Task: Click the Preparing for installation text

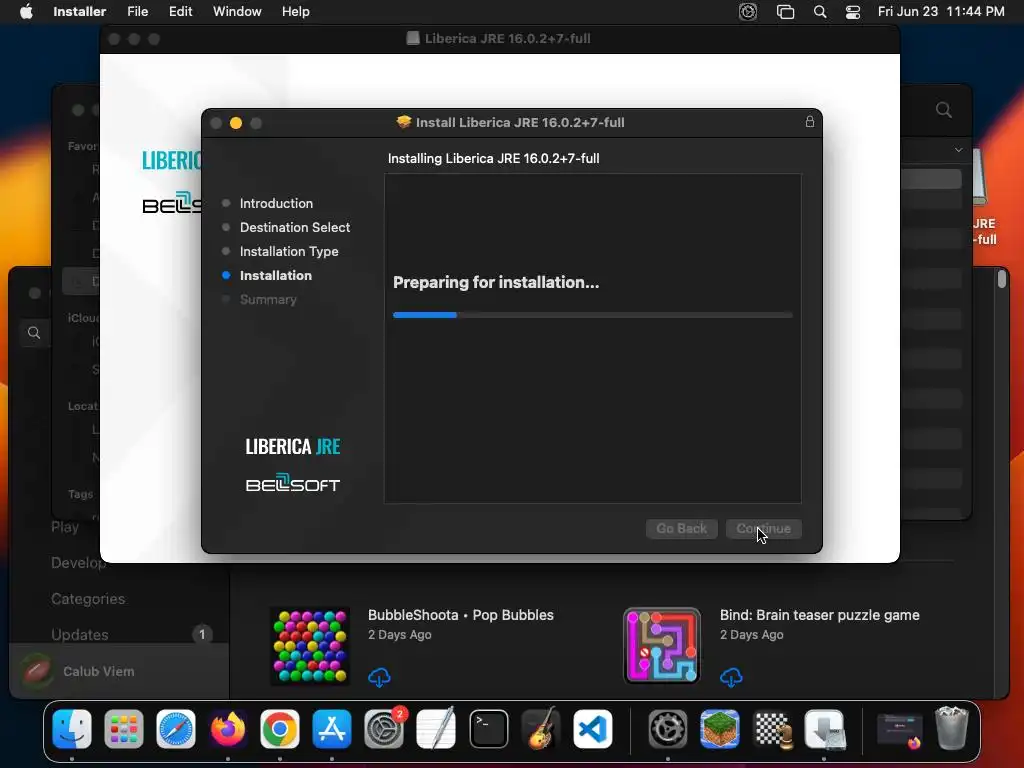Action: point(496,282)
